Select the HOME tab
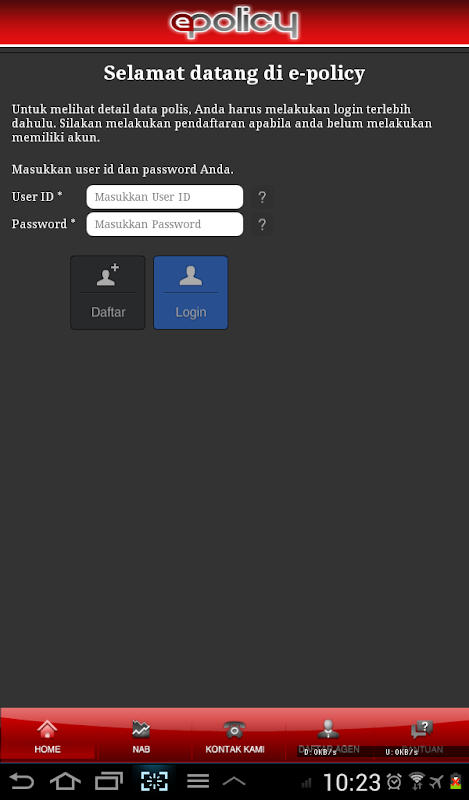 click(47, 736)
